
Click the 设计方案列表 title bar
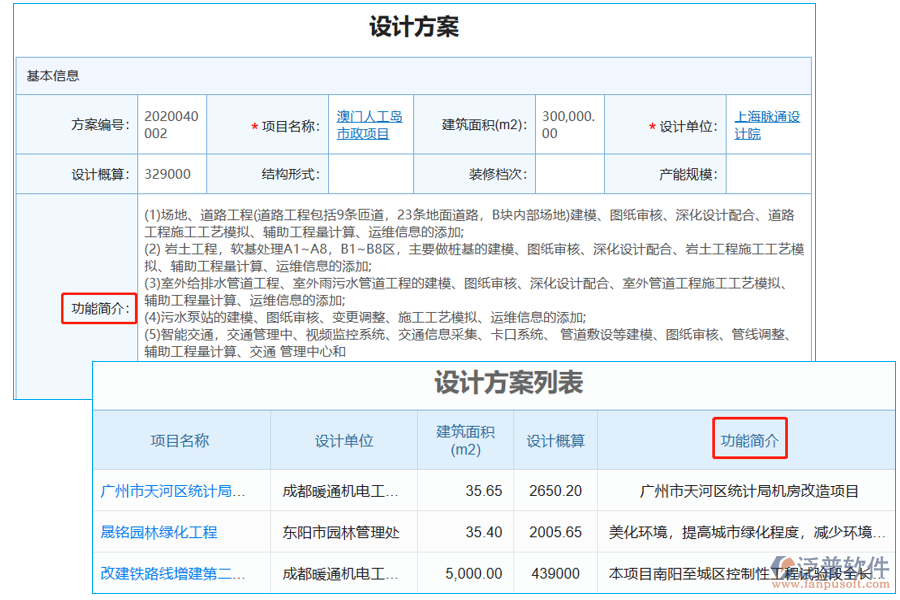pyautogui.click(x=497, y=384)
